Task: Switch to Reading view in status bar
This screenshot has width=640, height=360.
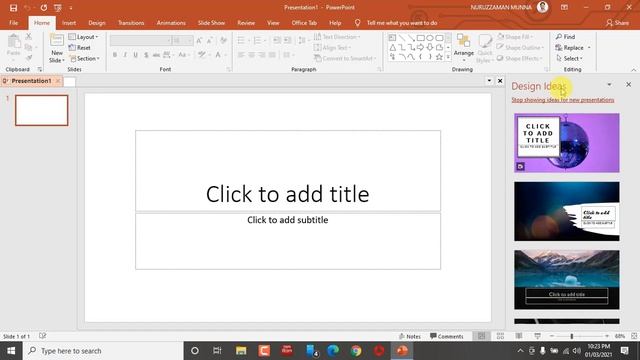Action: point(519,336)
